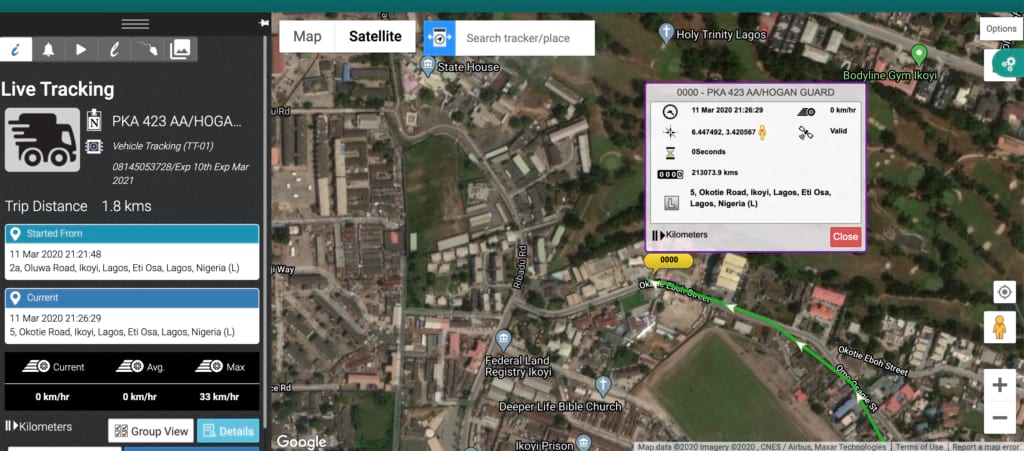Open the Options dropdown on map
Image resolution: width=1024 pixels, height=451 pixels.
click(1000, 29)
